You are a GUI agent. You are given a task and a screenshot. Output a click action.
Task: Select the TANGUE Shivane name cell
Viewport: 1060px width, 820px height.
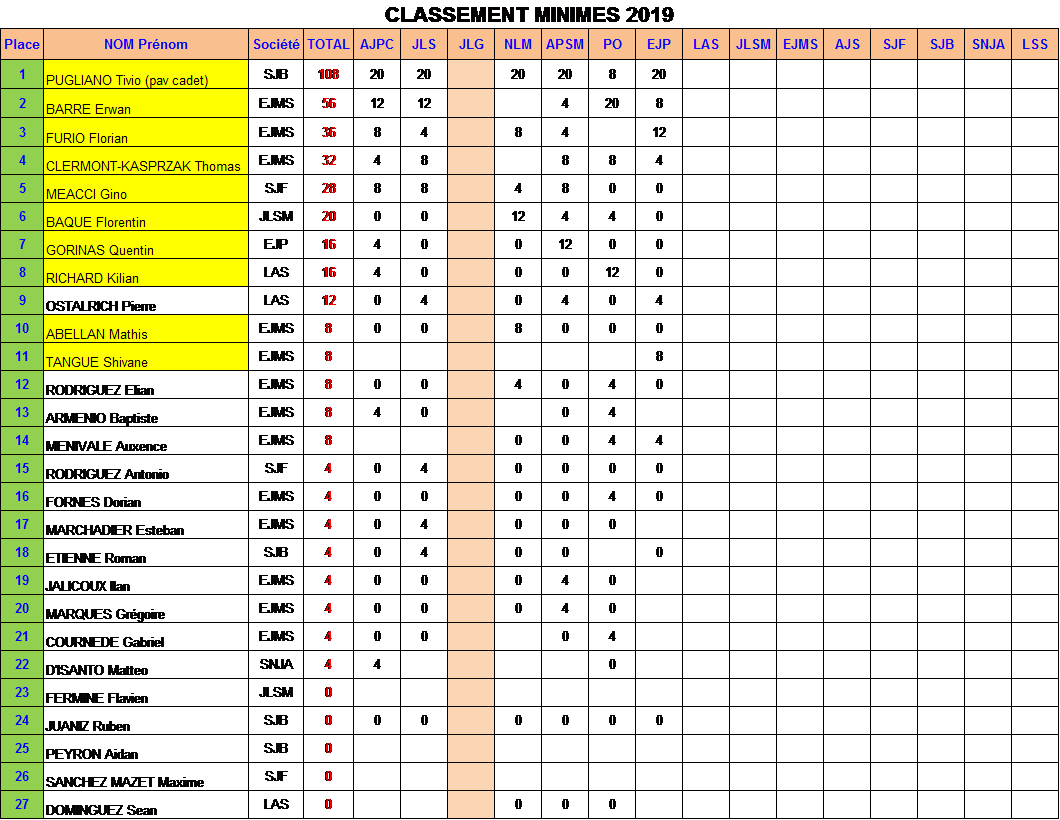(146, 357)
